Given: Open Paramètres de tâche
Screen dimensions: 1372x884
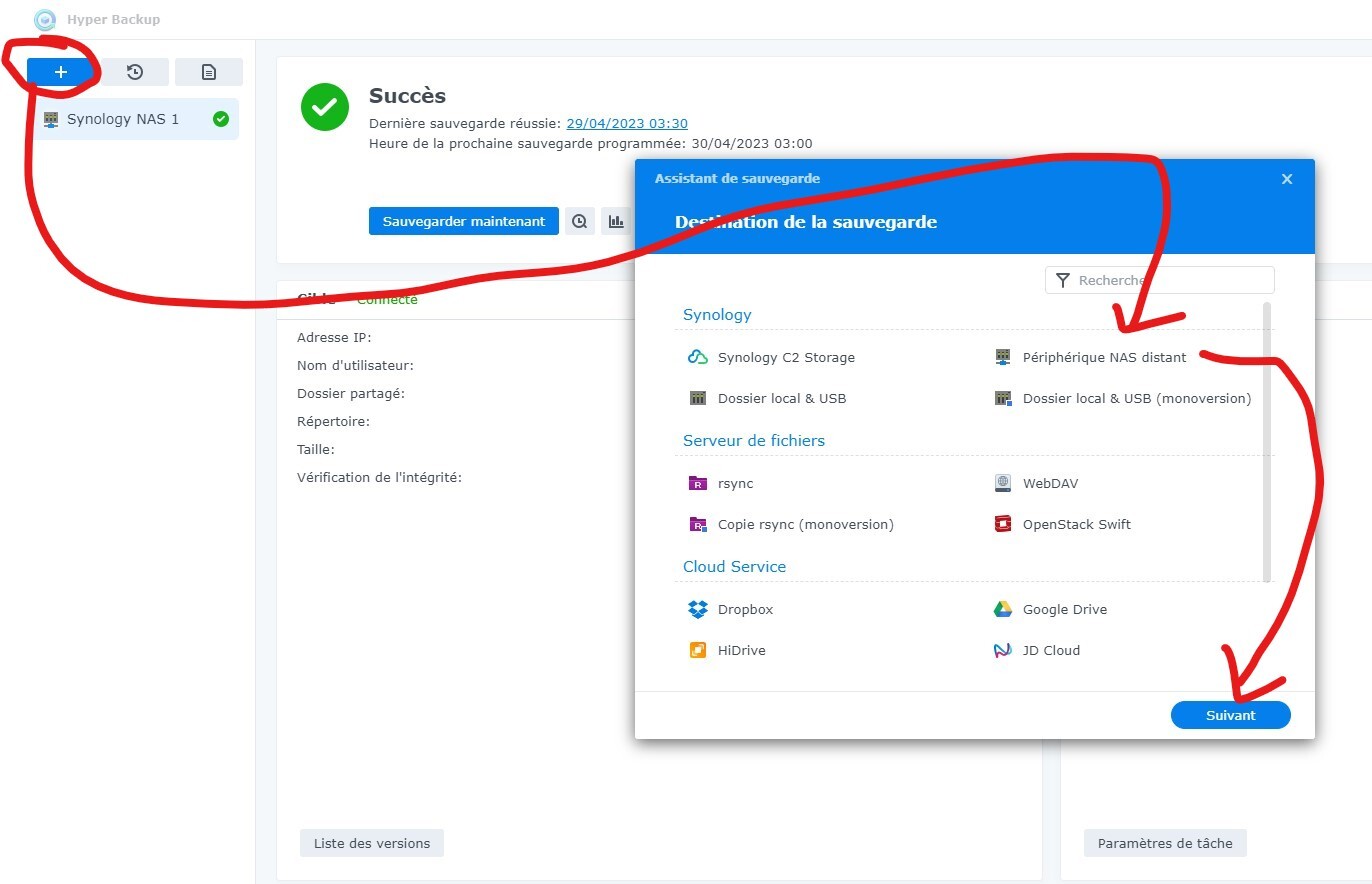Looking at the screenshot, I should (x=1165, y=843).
